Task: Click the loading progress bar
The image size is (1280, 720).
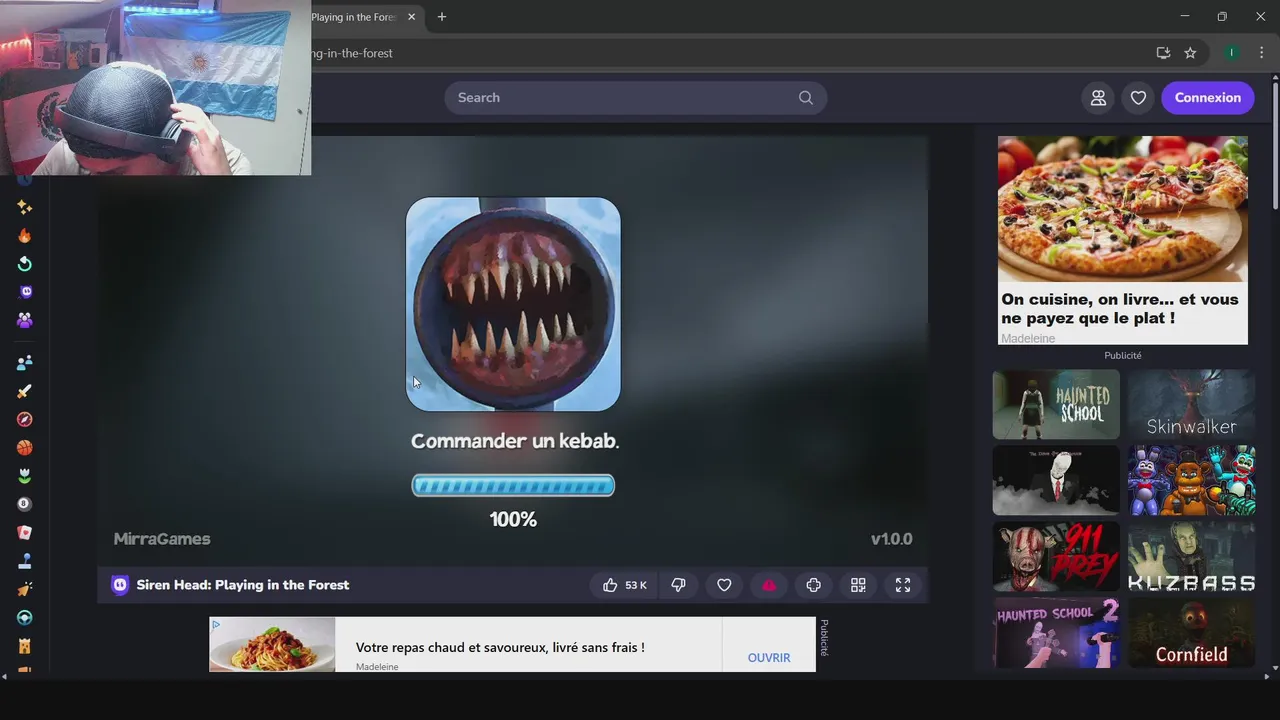Action: tap(513, 485)
